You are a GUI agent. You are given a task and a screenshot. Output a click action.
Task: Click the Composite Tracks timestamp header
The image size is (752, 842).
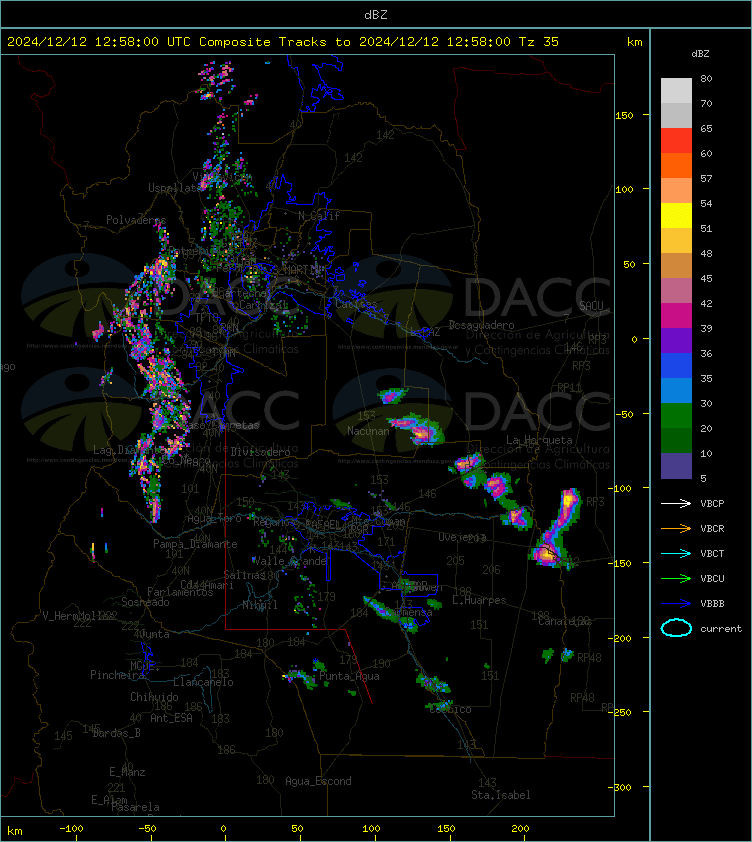[x=283, y=42]
